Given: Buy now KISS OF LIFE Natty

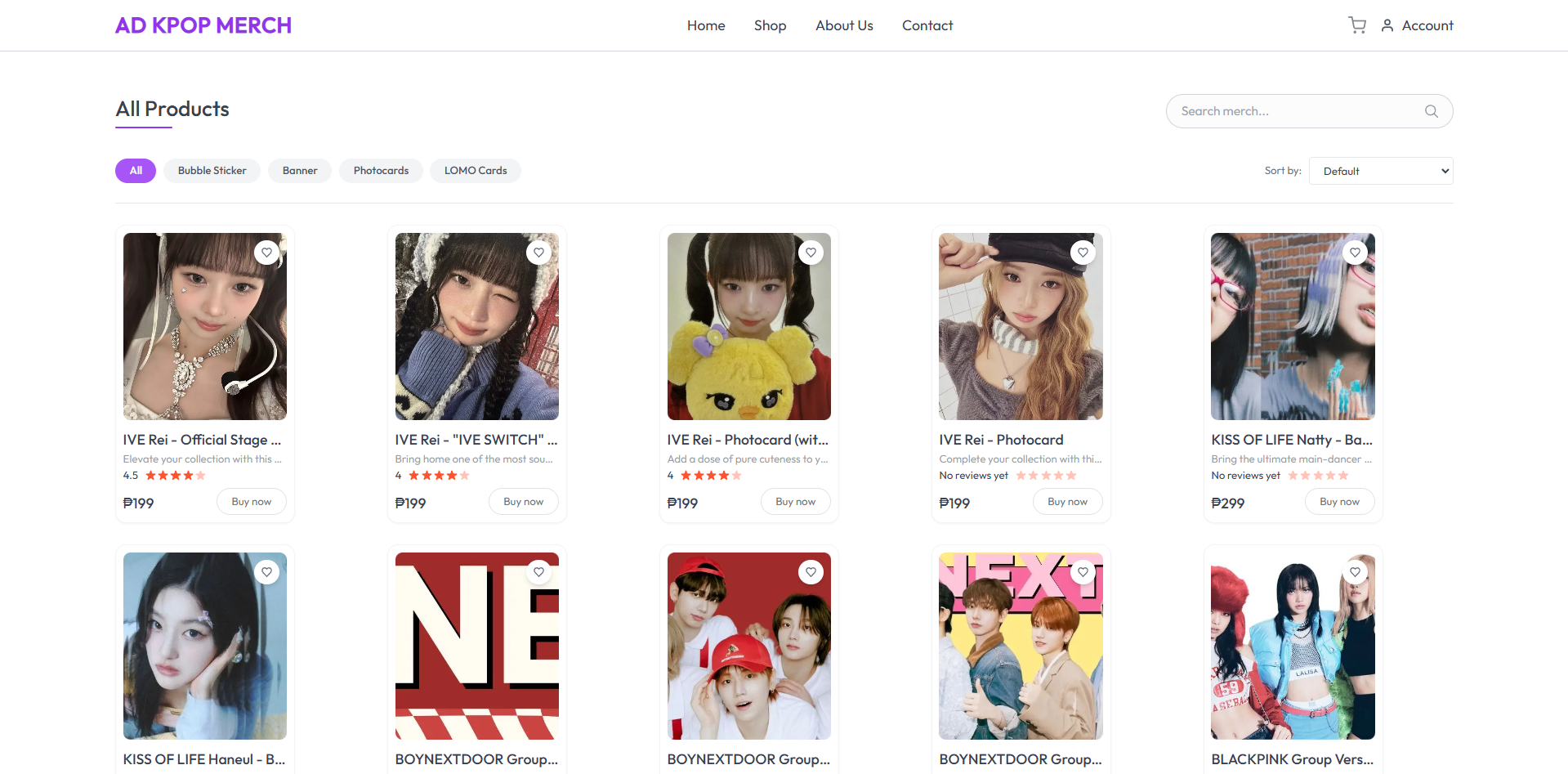Looking at the screenshot, I should [1340, 502].
